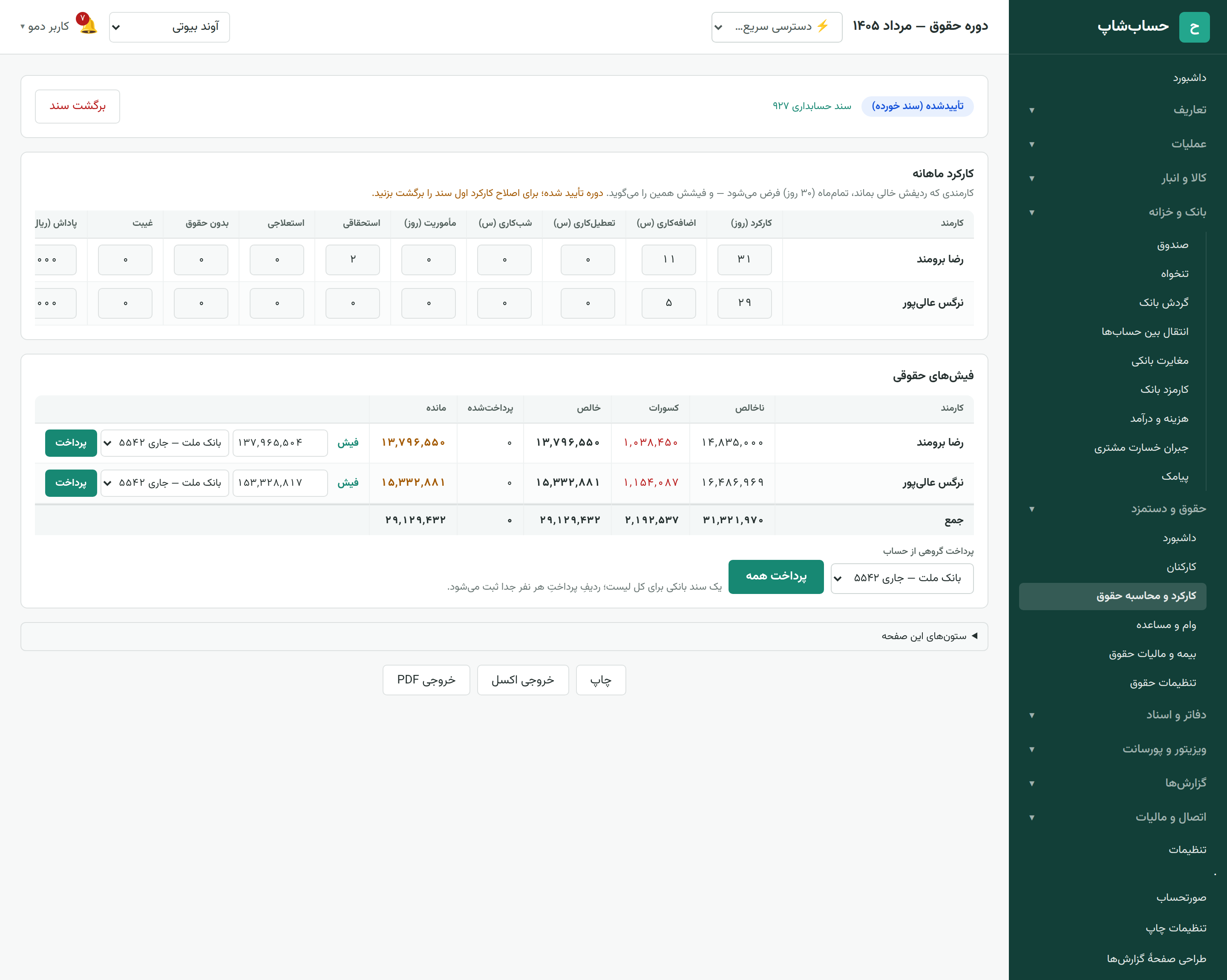1227x980 pixels.
Task: Open تنظیمات چاپ in the sidebar
Action: pyautogui.click(x=1175, y=928)
